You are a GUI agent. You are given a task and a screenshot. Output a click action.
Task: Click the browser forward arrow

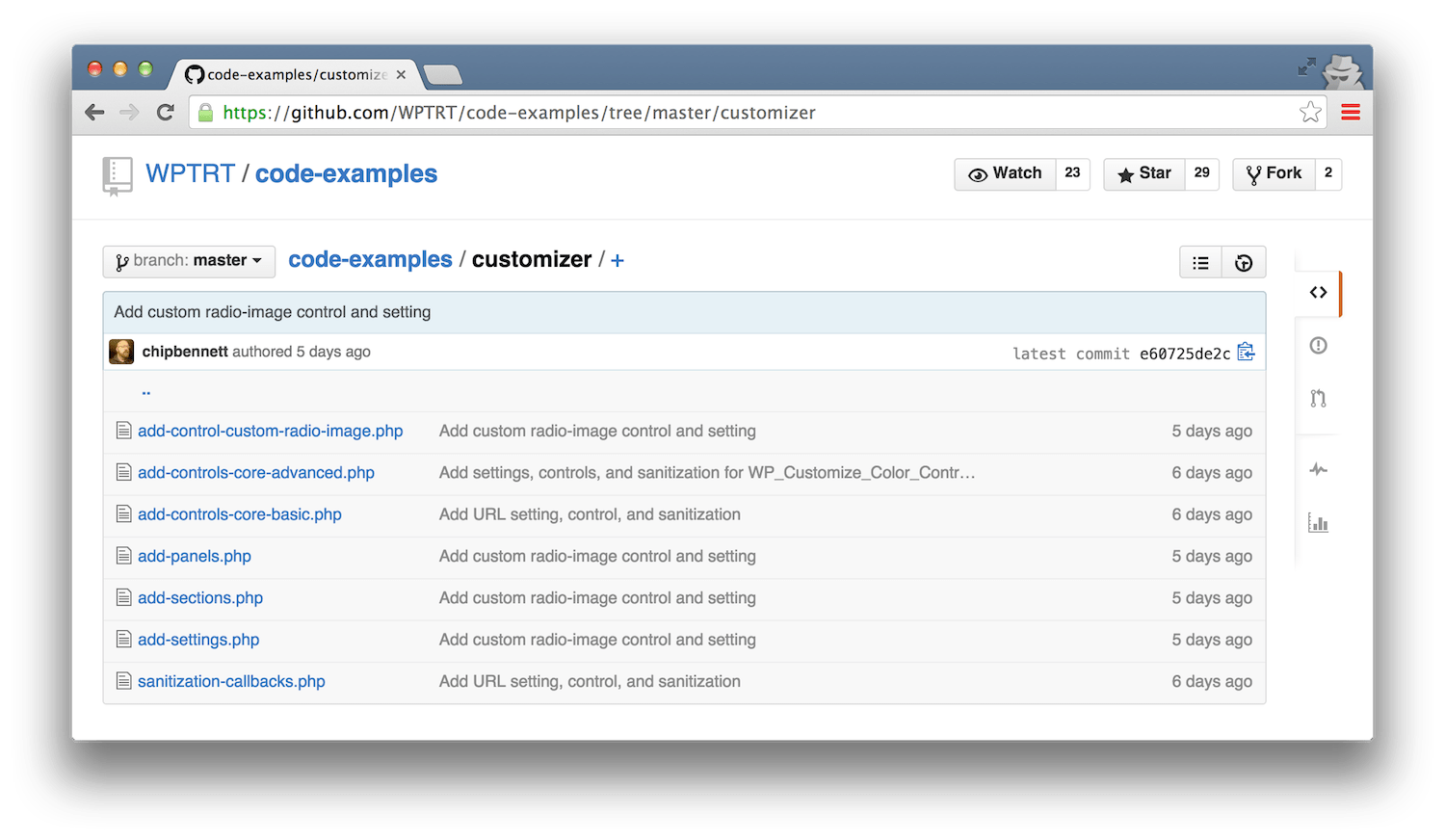point(129,113)
